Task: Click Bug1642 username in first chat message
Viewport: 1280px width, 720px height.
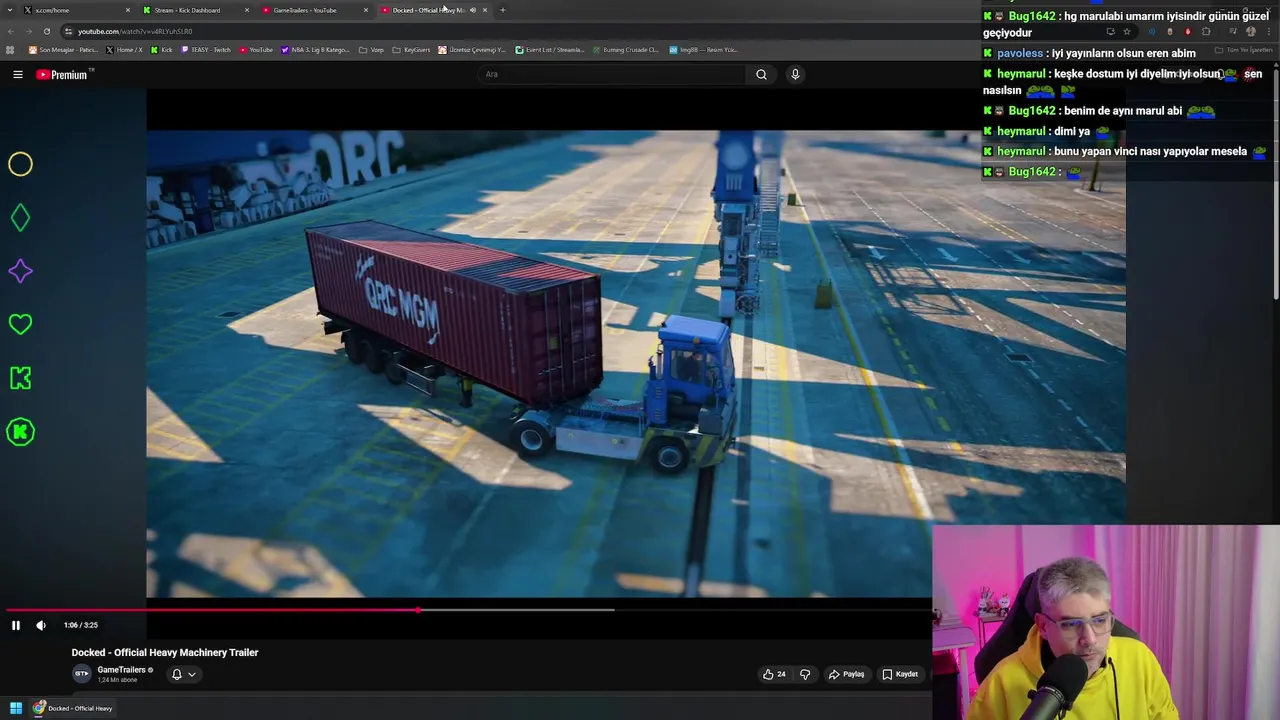Action: (x=1032, y=16)
